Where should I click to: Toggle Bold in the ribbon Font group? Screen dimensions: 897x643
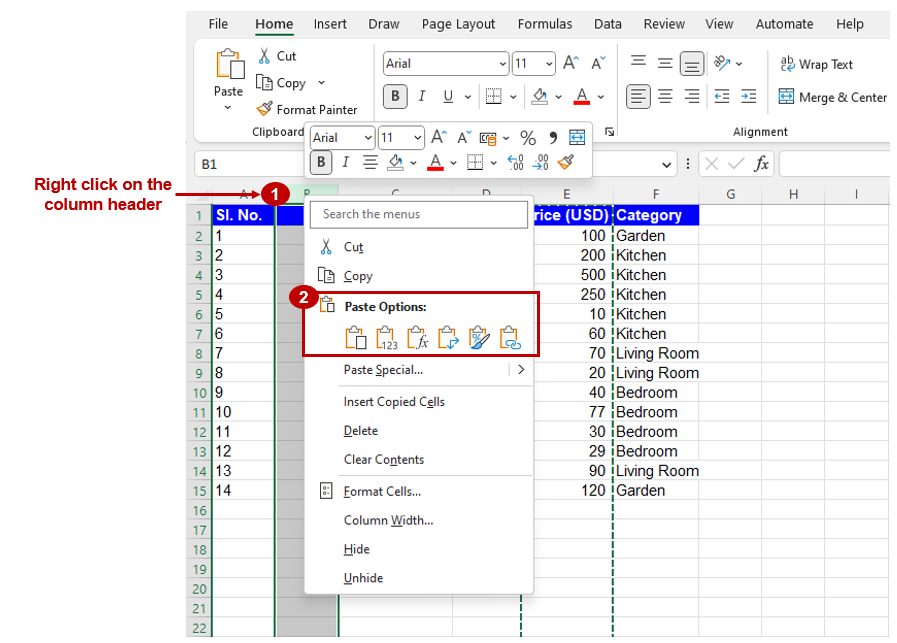[x=395, y=96]
